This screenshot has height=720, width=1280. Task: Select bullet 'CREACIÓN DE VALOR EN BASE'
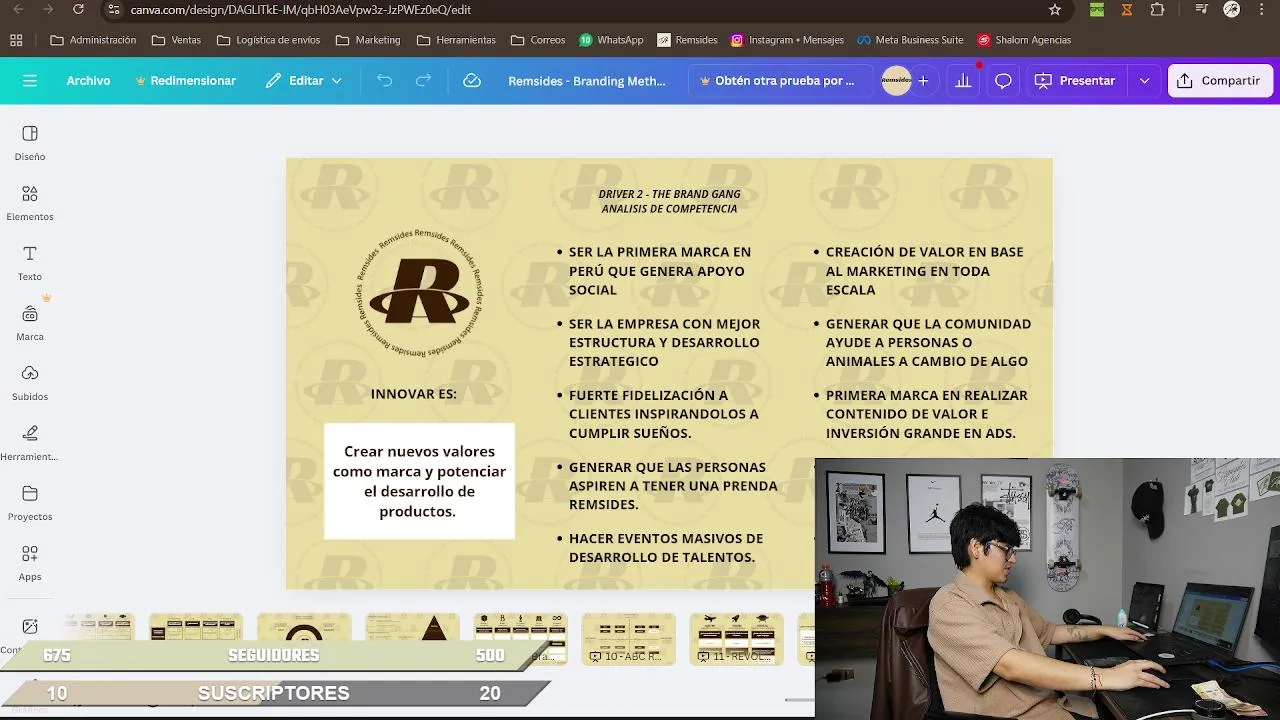[925, 270]
